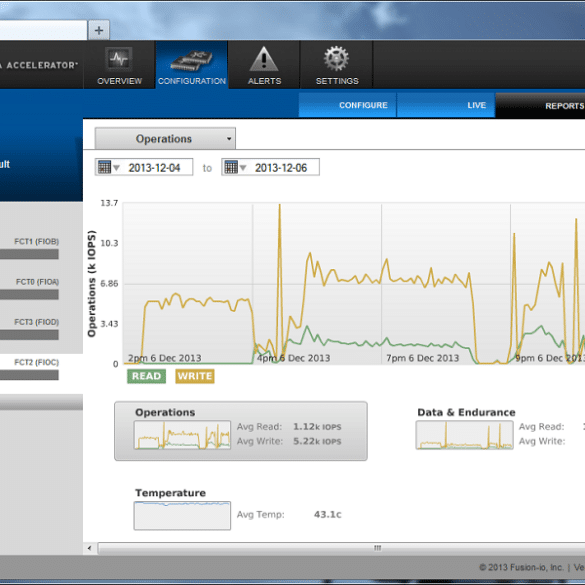Viewport: 585px width, 585px height.
Task: Switch to the REPORTS tab
Action: pyautogui.click(x=541, y=106)
